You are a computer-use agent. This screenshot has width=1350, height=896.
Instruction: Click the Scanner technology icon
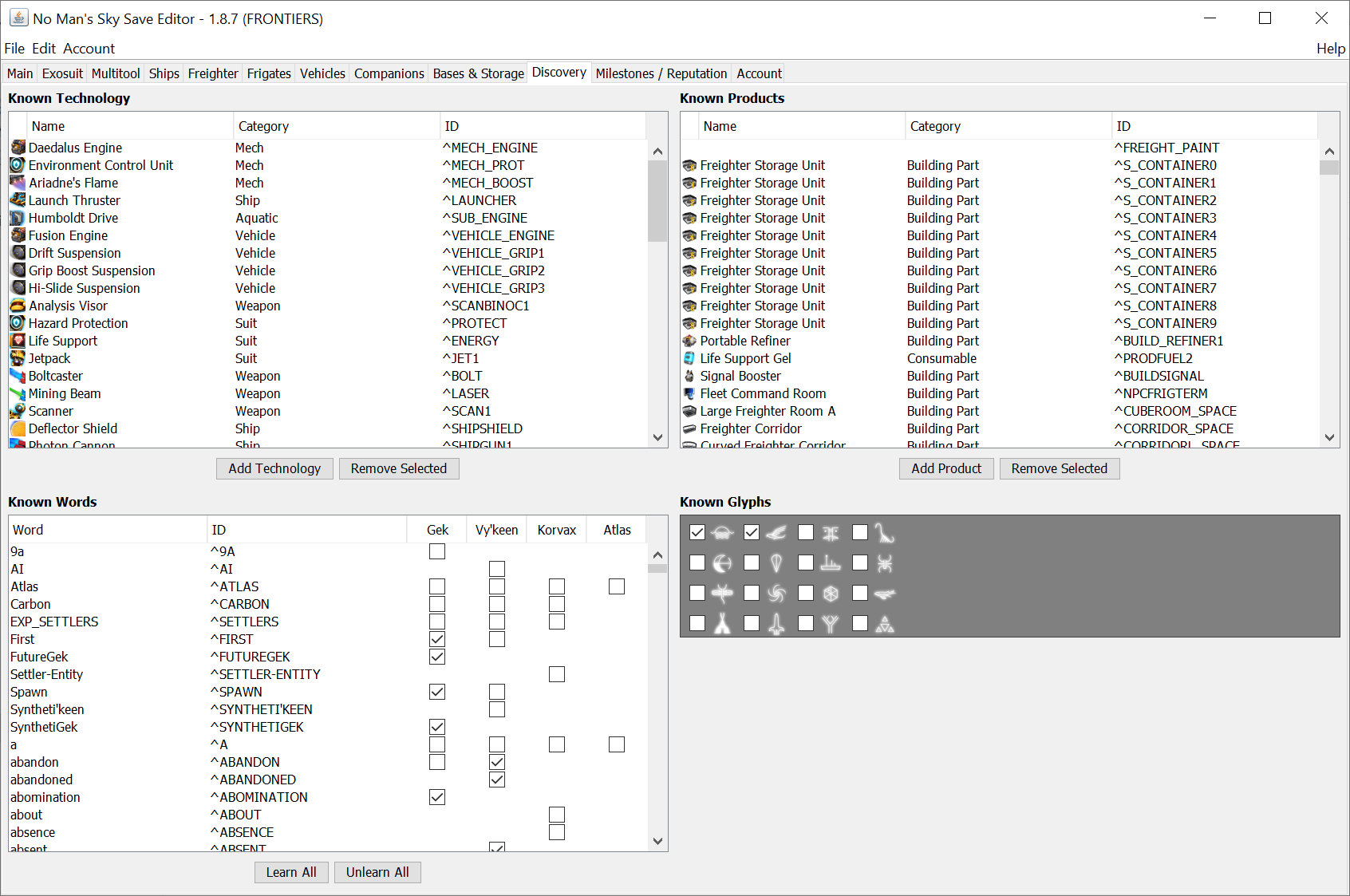(x=18, y=411)
